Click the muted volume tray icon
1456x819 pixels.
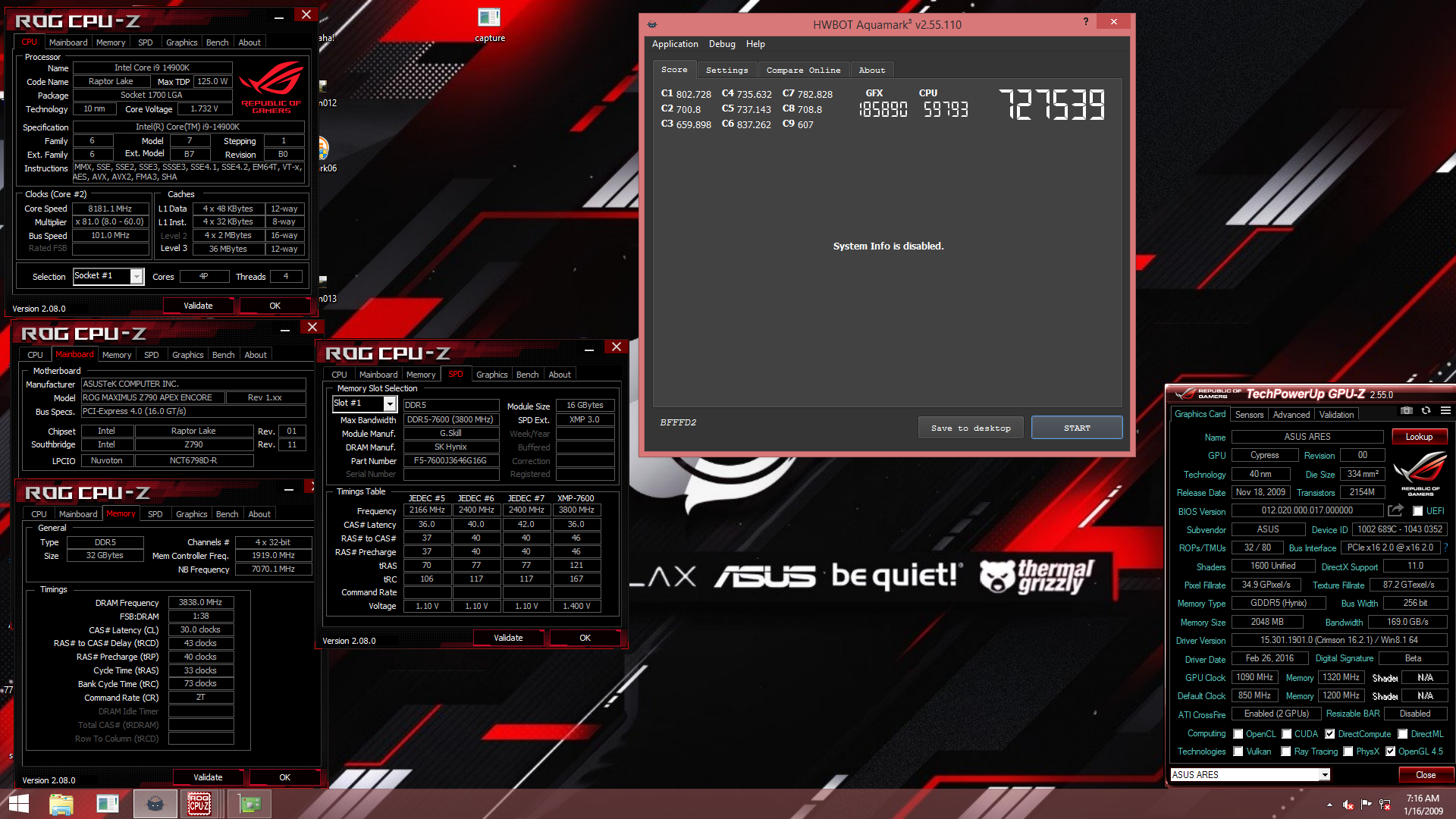1348,805
